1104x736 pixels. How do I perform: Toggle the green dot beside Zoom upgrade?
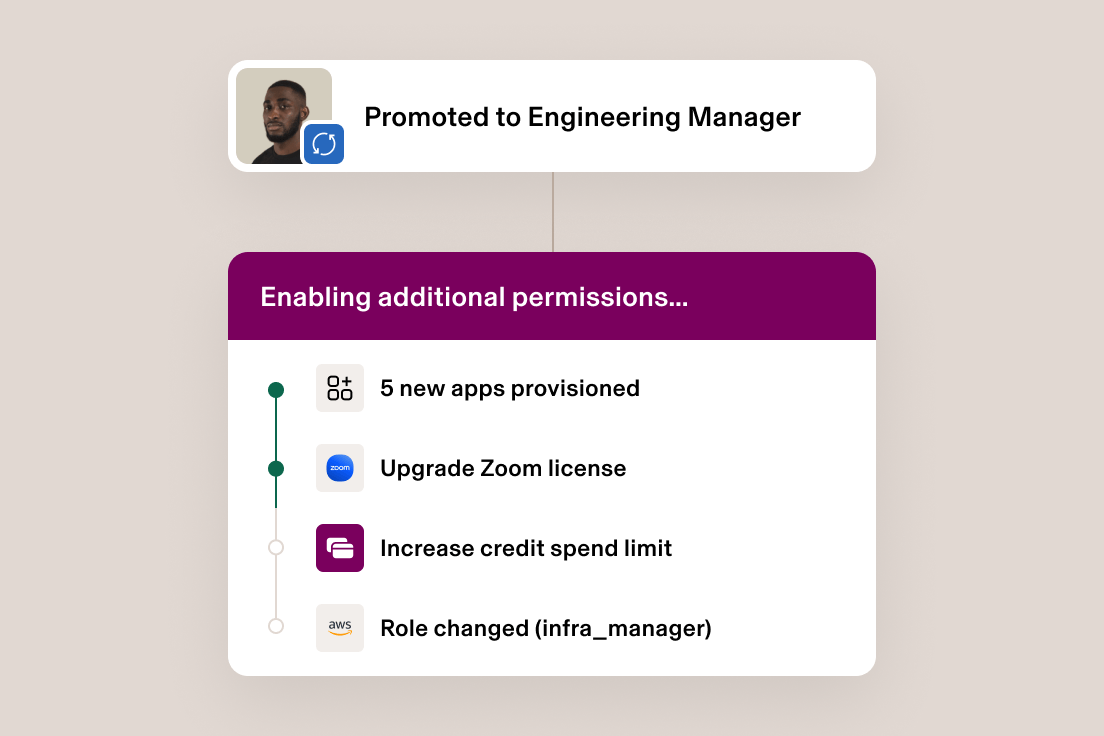[x=276, y=468]
